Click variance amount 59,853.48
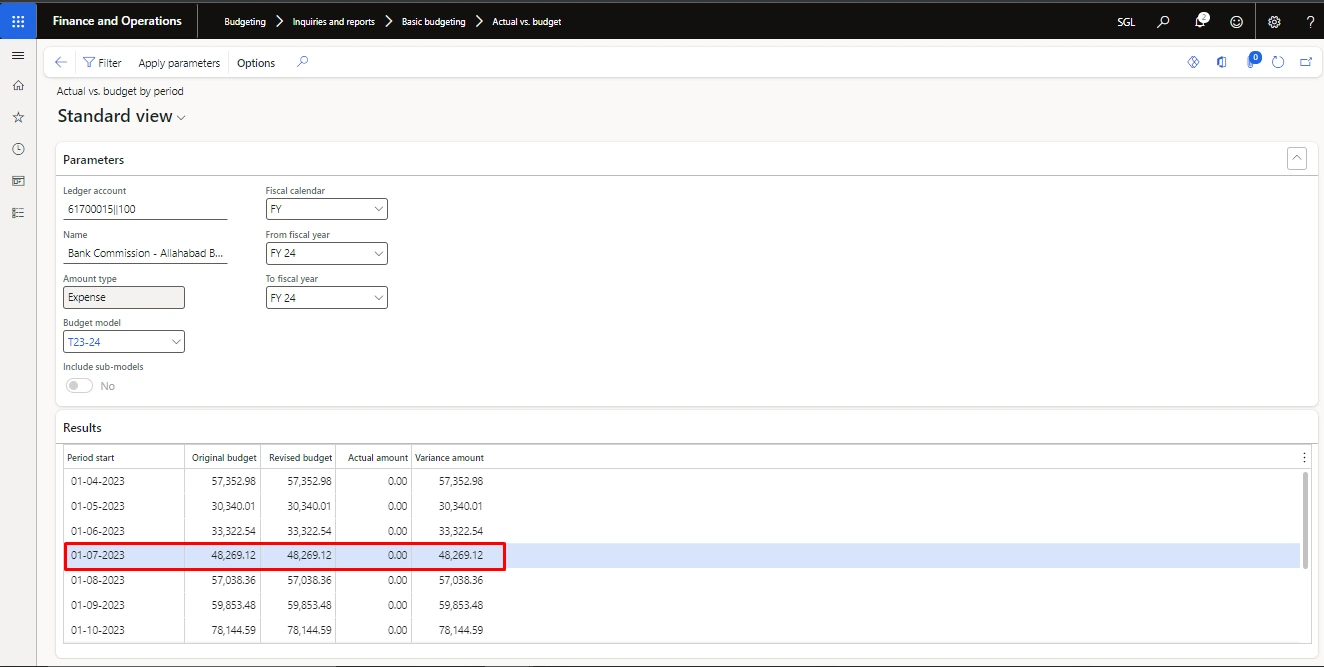 461,605
